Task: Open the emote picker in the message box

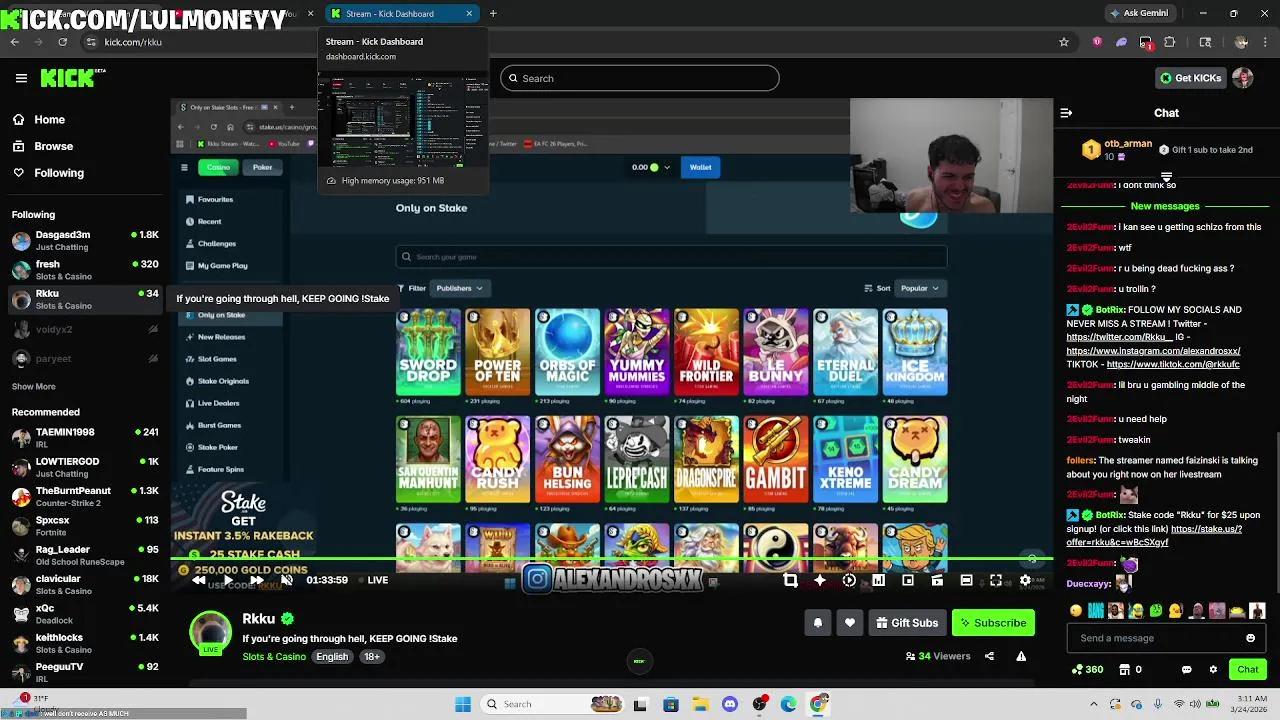Action: click(x=1250, y=638)
